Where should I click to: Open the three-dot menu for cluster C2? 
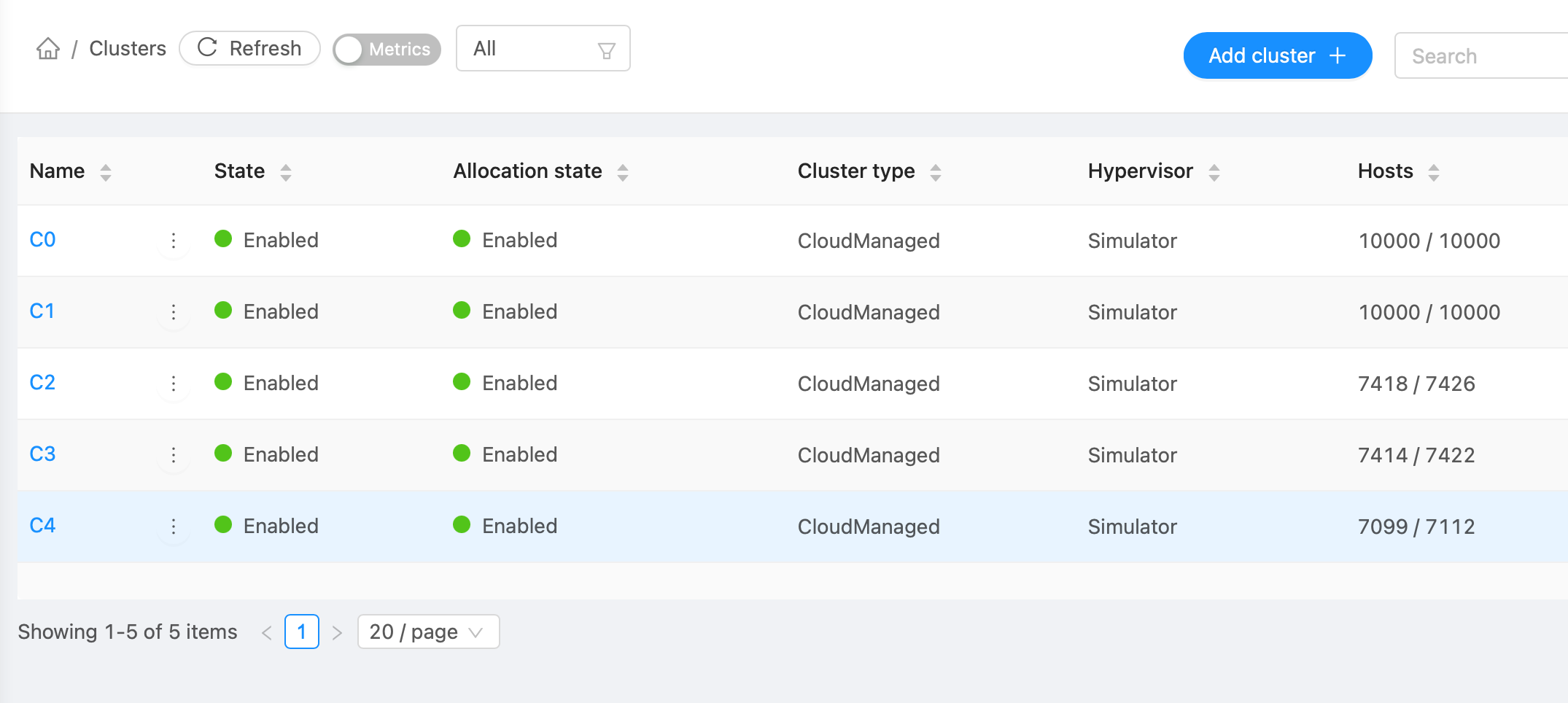(x=174, y=384)
